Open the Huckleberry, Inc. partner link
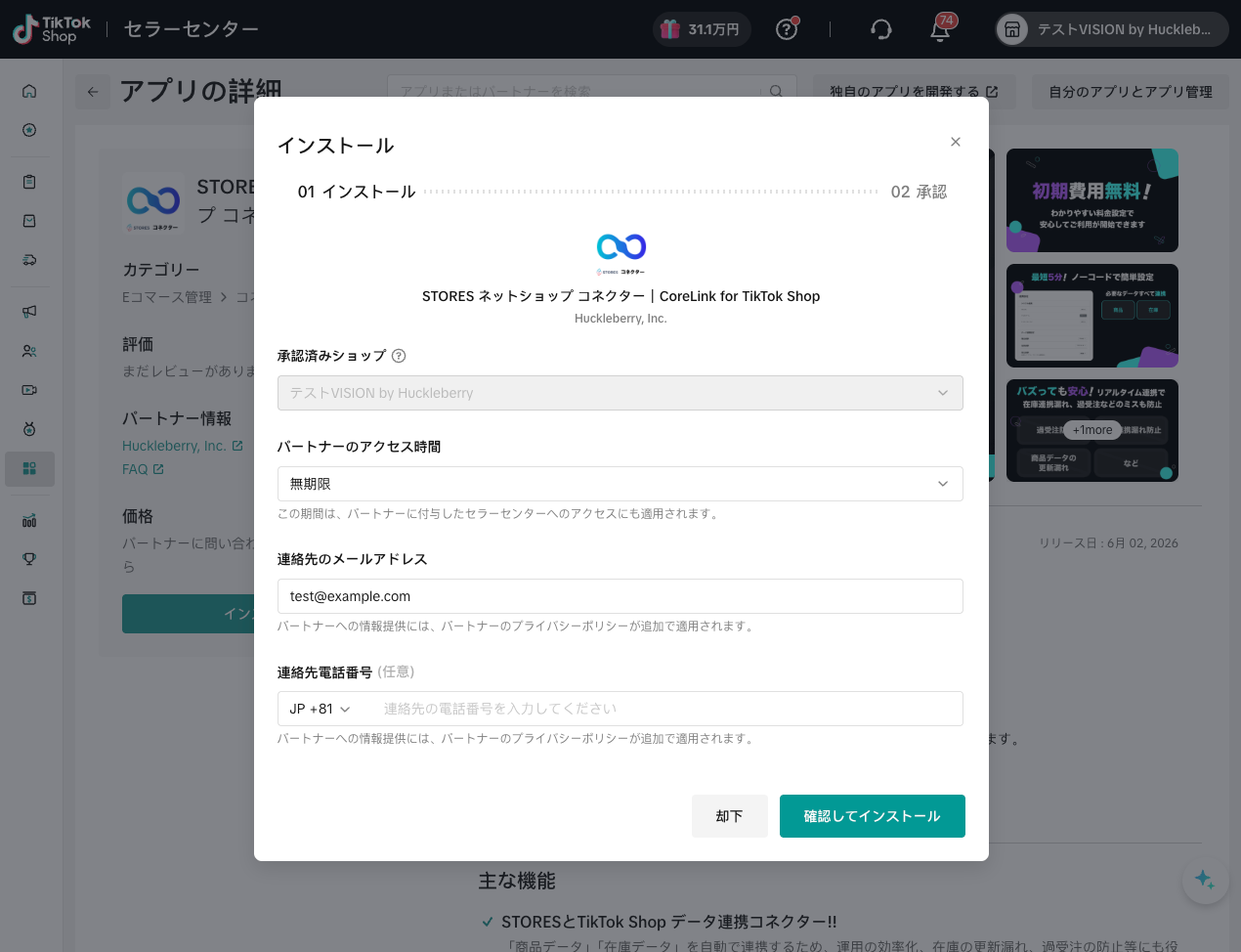This screenshot has height=952, width=1241. (x=183, y=446)
